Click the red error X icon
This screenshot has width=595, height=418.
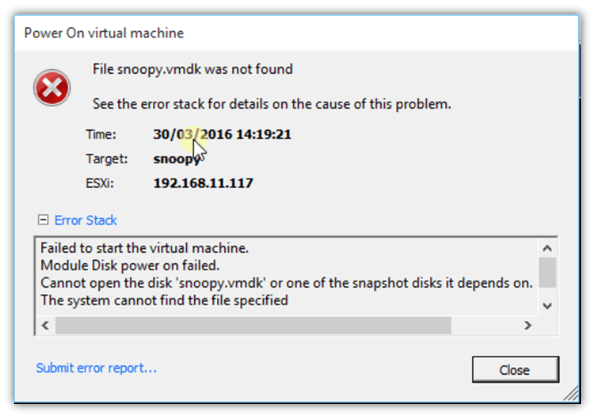[52, 88]
